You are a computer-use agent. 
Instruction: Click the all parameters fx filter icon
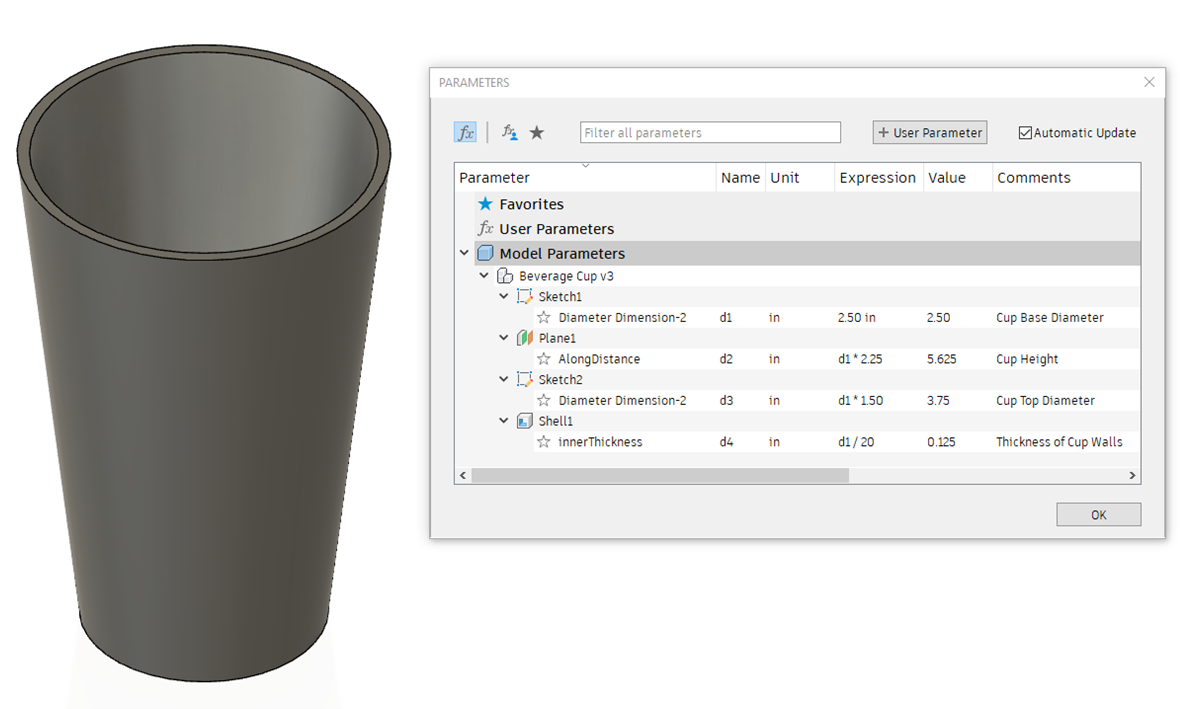point(465,133)
